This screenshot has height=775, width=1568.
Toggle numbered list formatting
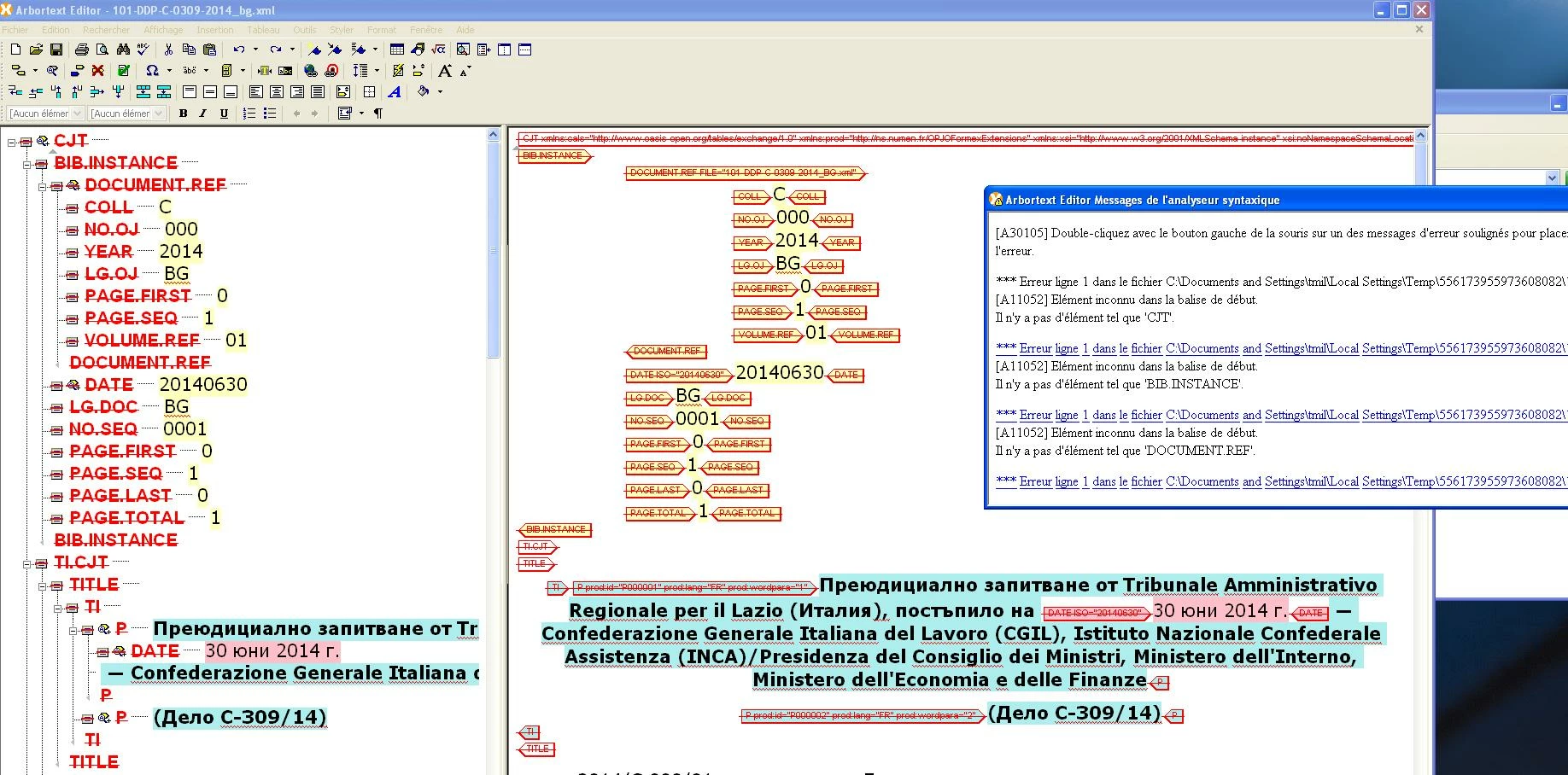(249, 114)
